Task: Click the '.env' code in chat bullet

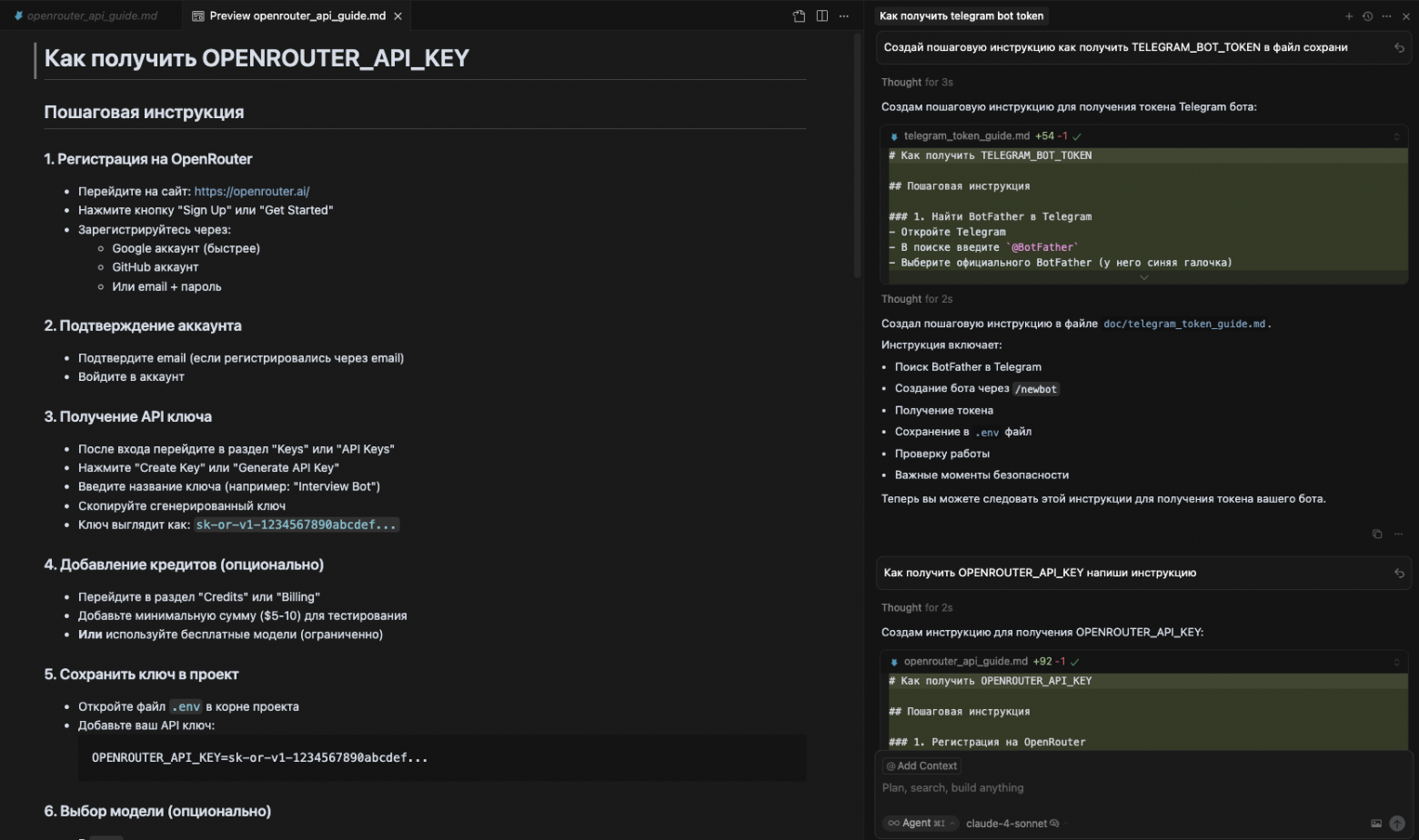Action: point(987,433)
